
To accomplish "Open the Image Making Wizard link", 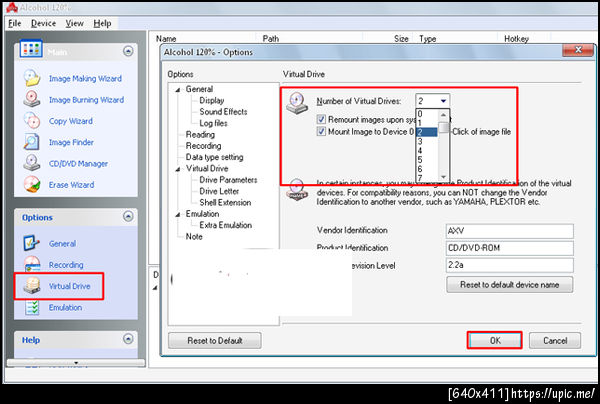I will coord(85,78).
